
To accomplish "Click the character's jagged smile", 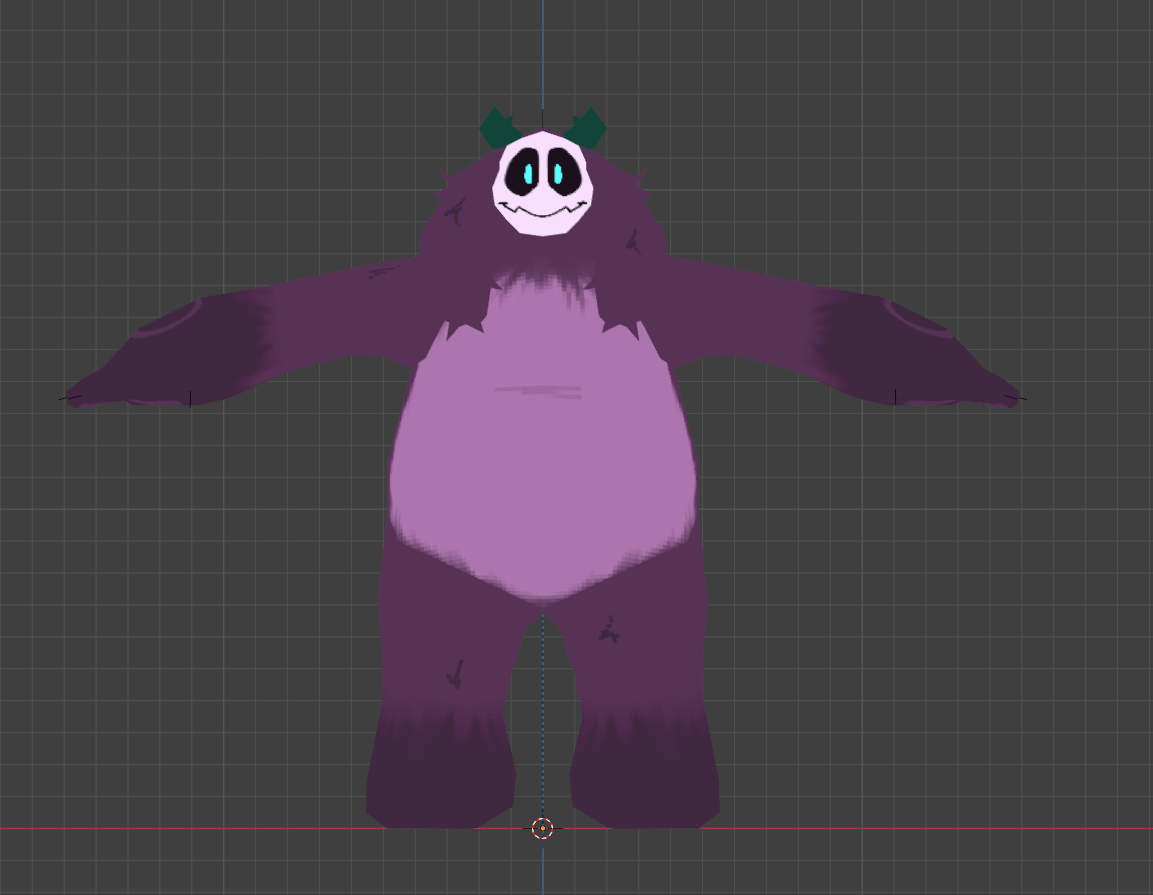I will [543, 210].
